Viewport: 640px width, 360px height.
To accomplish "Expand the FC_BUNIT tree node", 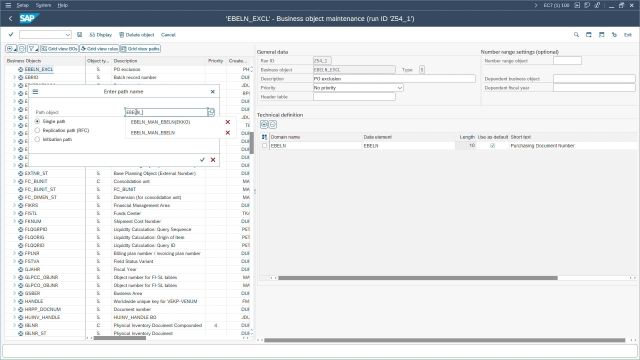I will pyautogui.click(x=15, y=181).
